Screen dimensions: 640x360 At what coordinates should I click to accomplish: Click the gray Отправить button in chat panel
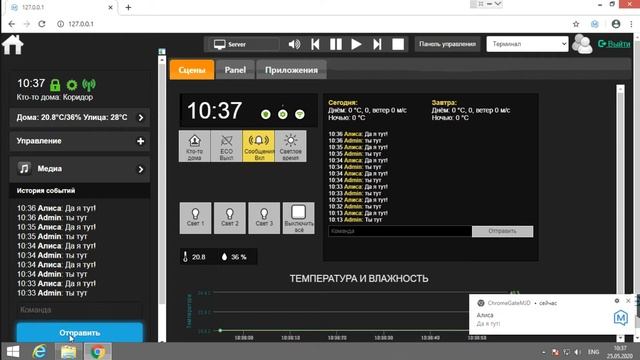502,231
